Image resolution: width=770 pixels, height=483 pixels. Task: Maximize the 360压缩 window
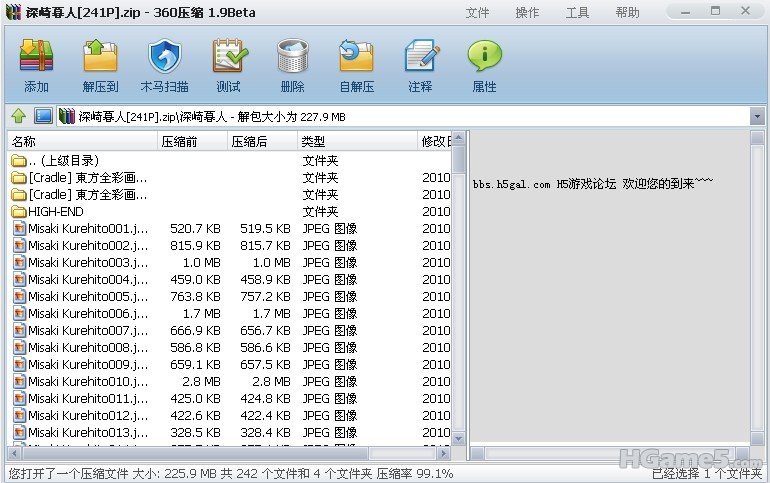(715, 11)
